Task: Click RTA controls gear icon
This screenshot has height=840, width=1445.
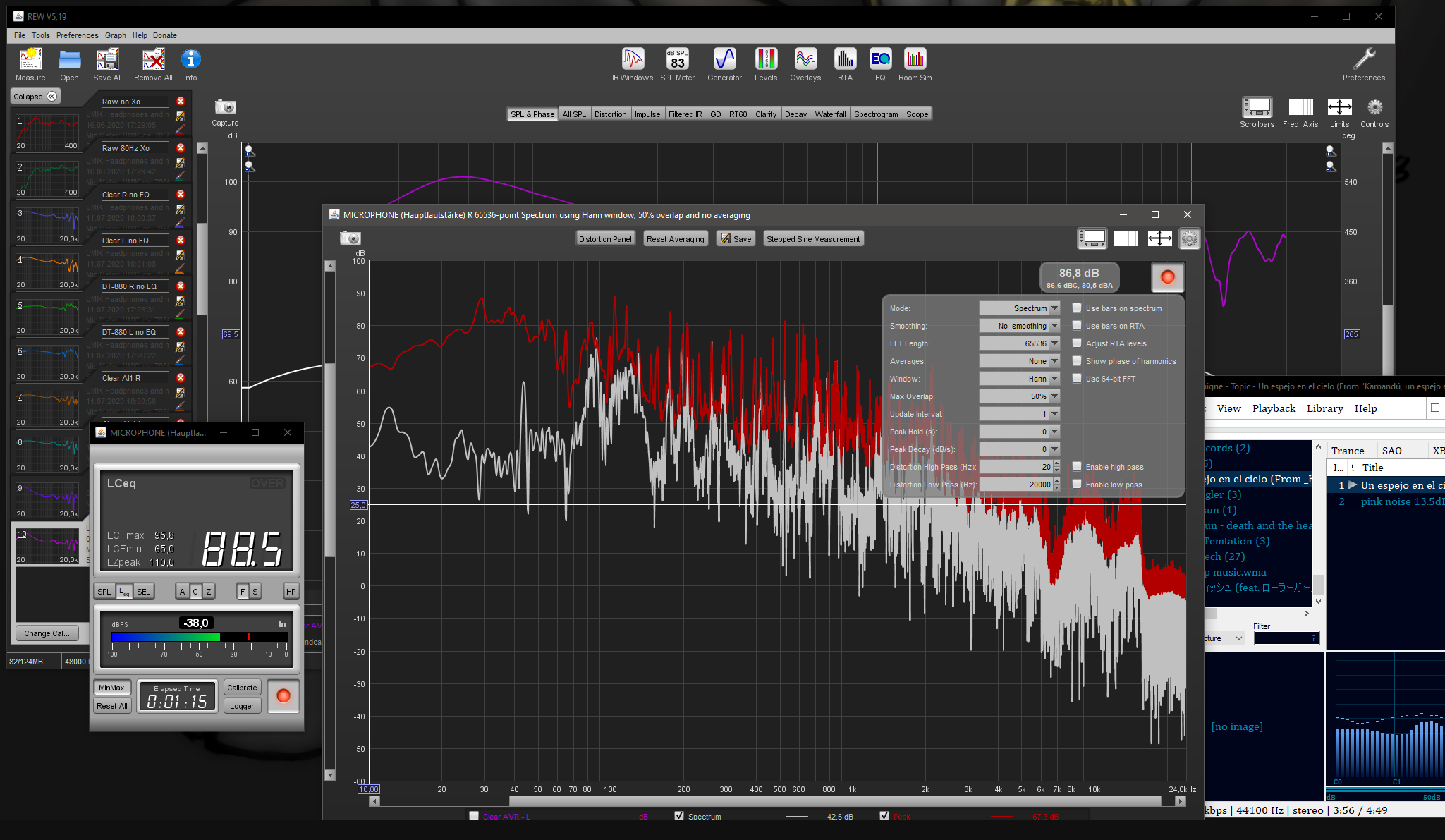Action: pyautogui.click(x=1190, y=239)
